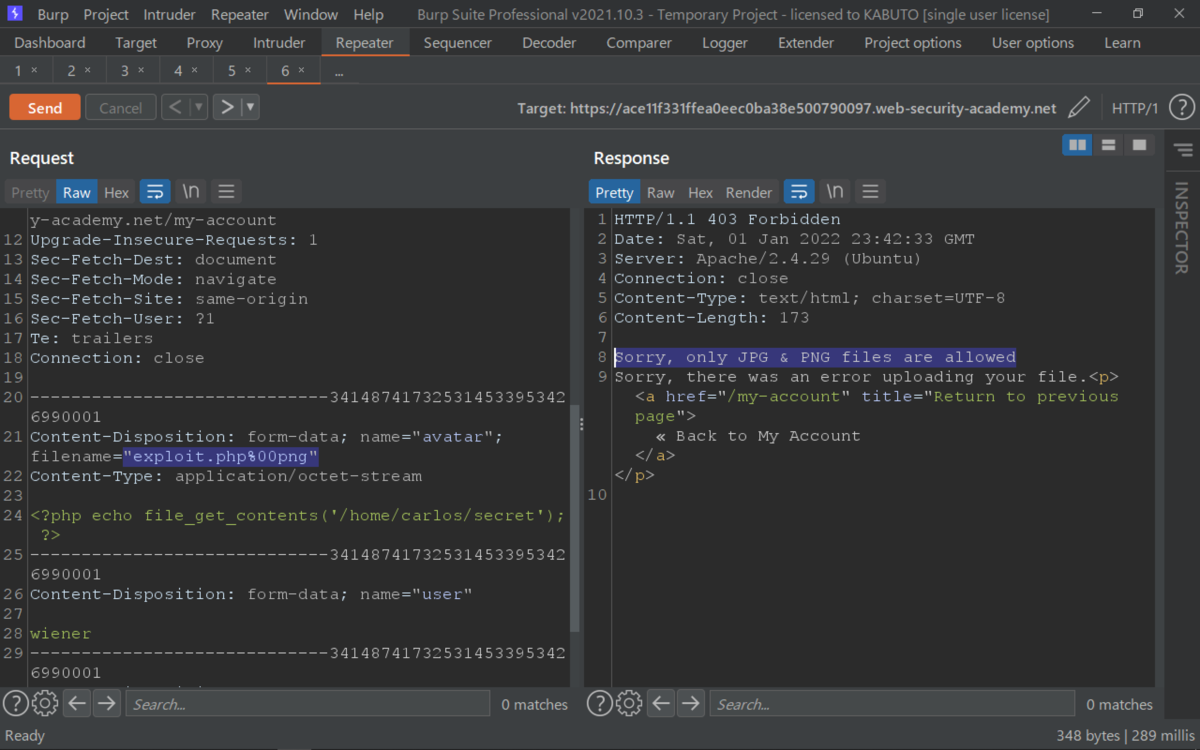Open back history dropdown arrow
This screenshot has height=750, width=1200.
click(x=198, y=107)
